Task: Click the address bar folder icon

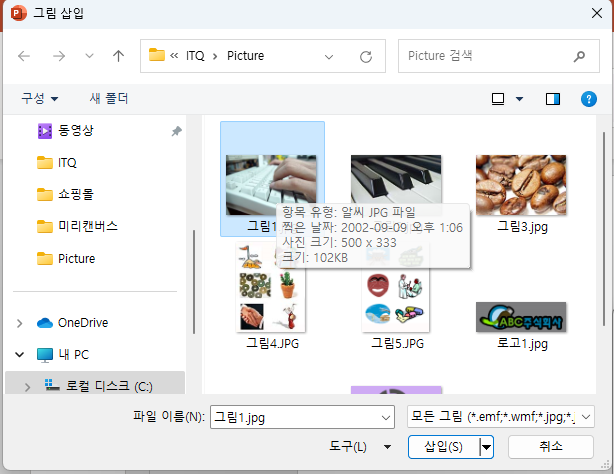Action: (157, 55)
